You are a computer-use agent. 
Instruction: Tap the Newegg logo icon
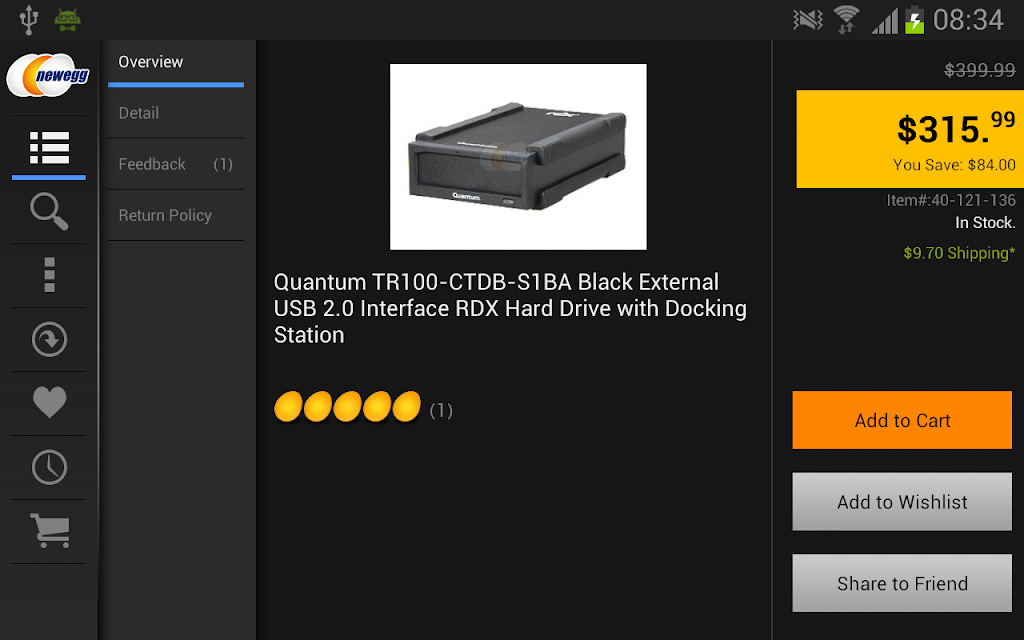tap(48, 76)
